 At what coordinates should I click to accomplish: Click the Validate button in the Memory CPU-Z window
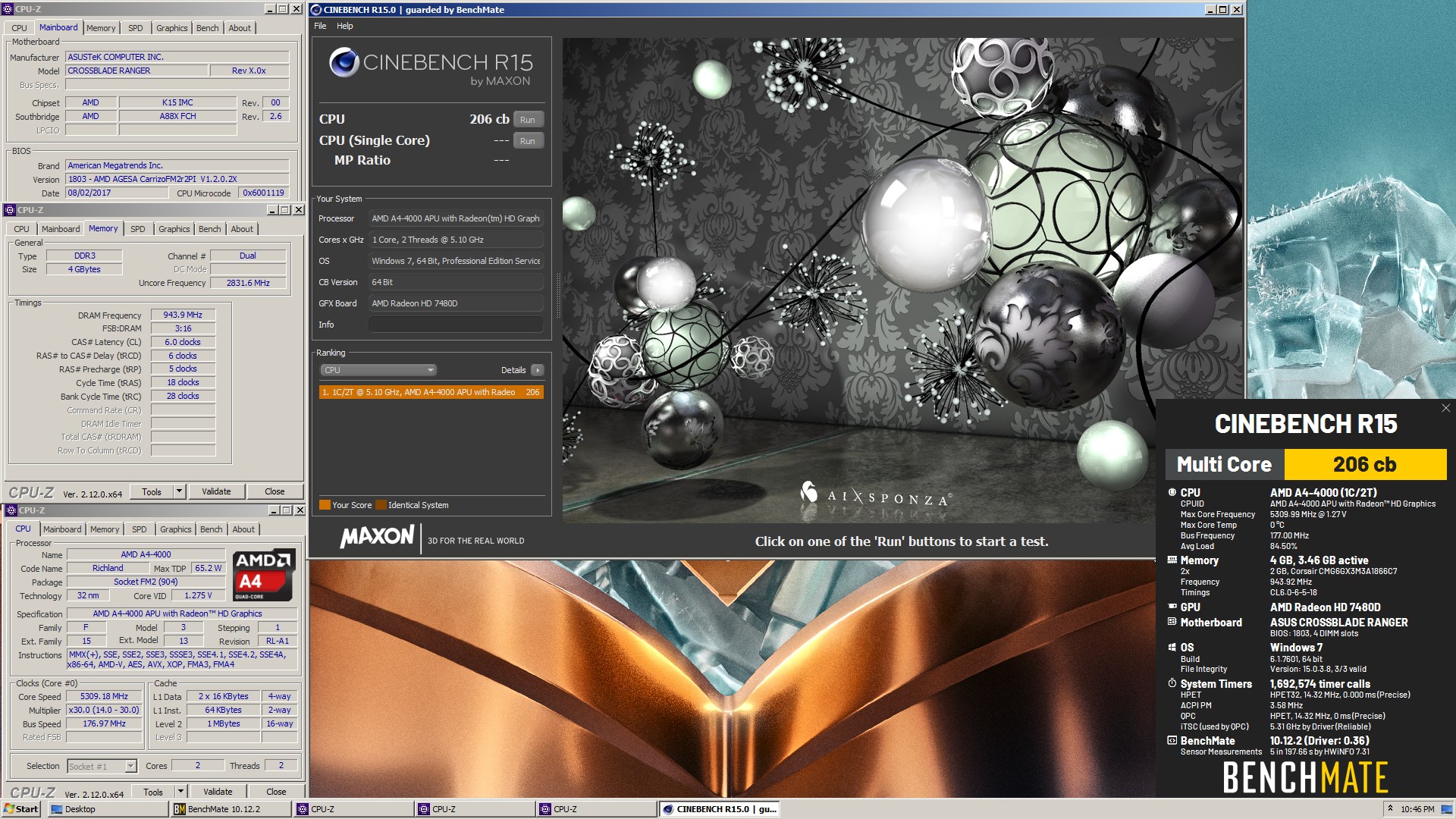(x=216, y=491)
